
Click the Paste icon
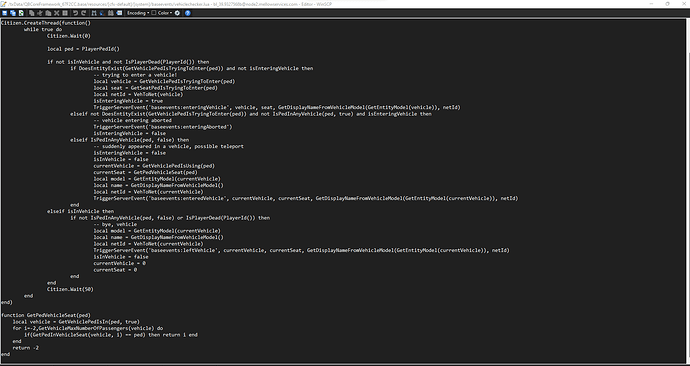coord(48,13)
